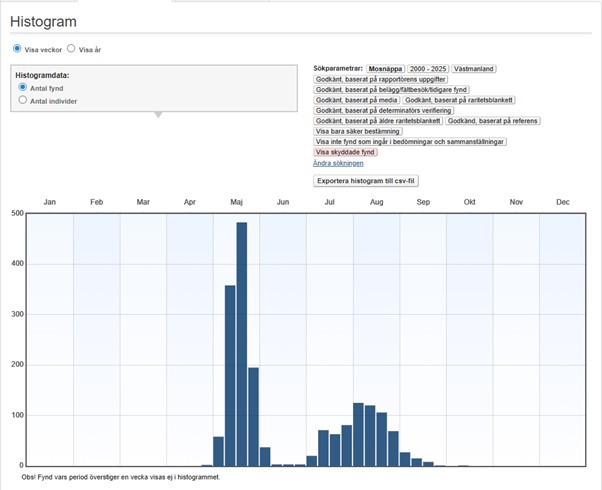Click the red Visa skyddade fynd tag
The height and width of the screenshot is (490, 602).
tap(346, 152)
